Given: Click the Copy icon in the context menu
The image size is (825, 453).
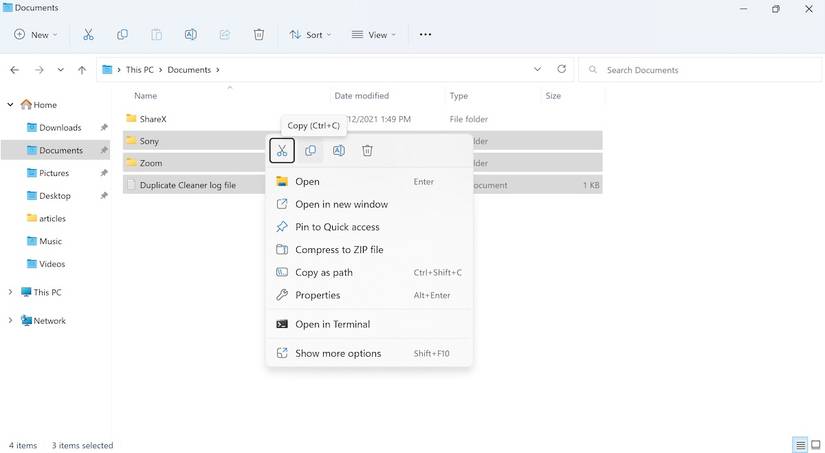Looking at the screenshot, I should pyautogui.click(x=310, y=151).
